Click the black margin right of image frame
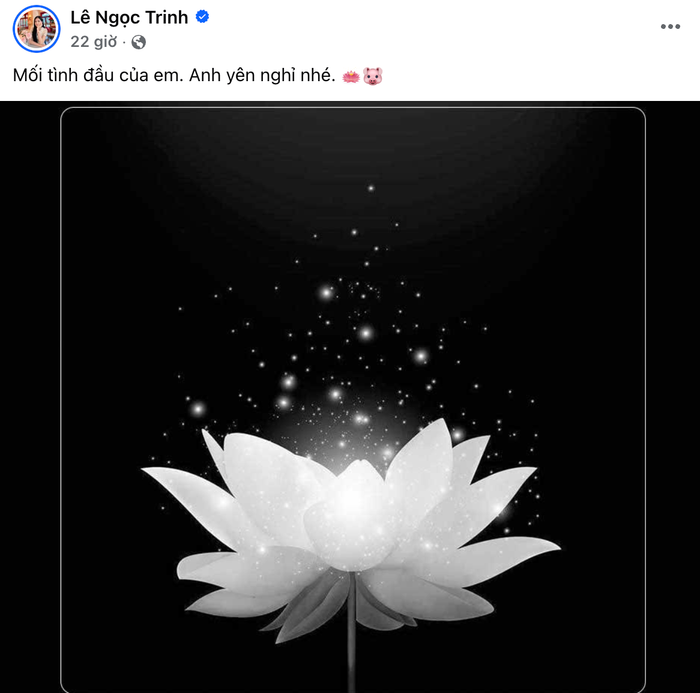The image size is (700, 693). point(673,397)
